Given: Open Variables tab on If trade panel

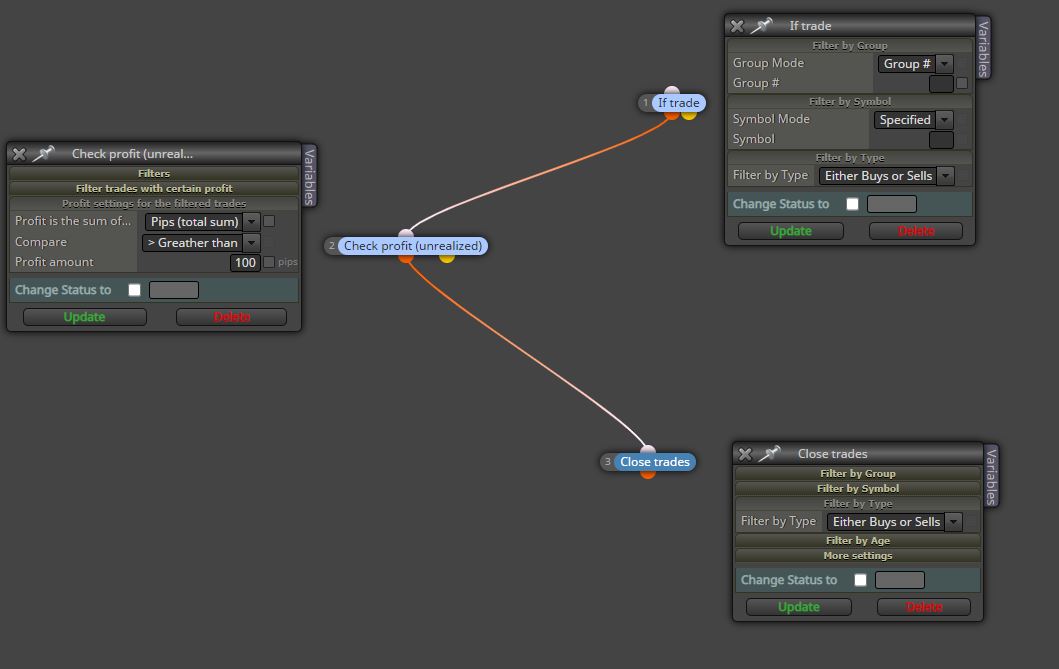Looking at the screenshot, I should 983,47.
